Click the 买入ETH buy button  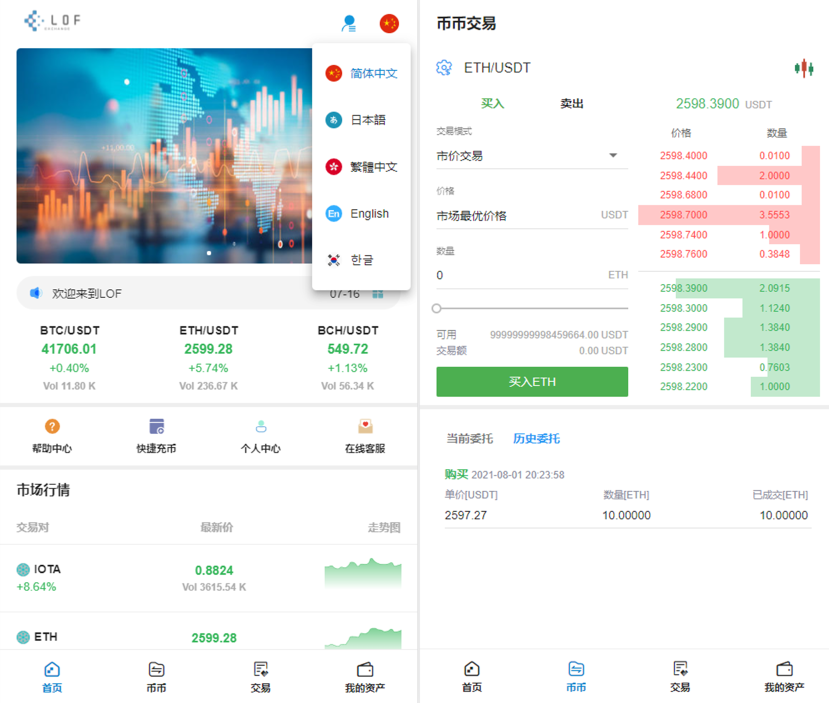(531, 381)
